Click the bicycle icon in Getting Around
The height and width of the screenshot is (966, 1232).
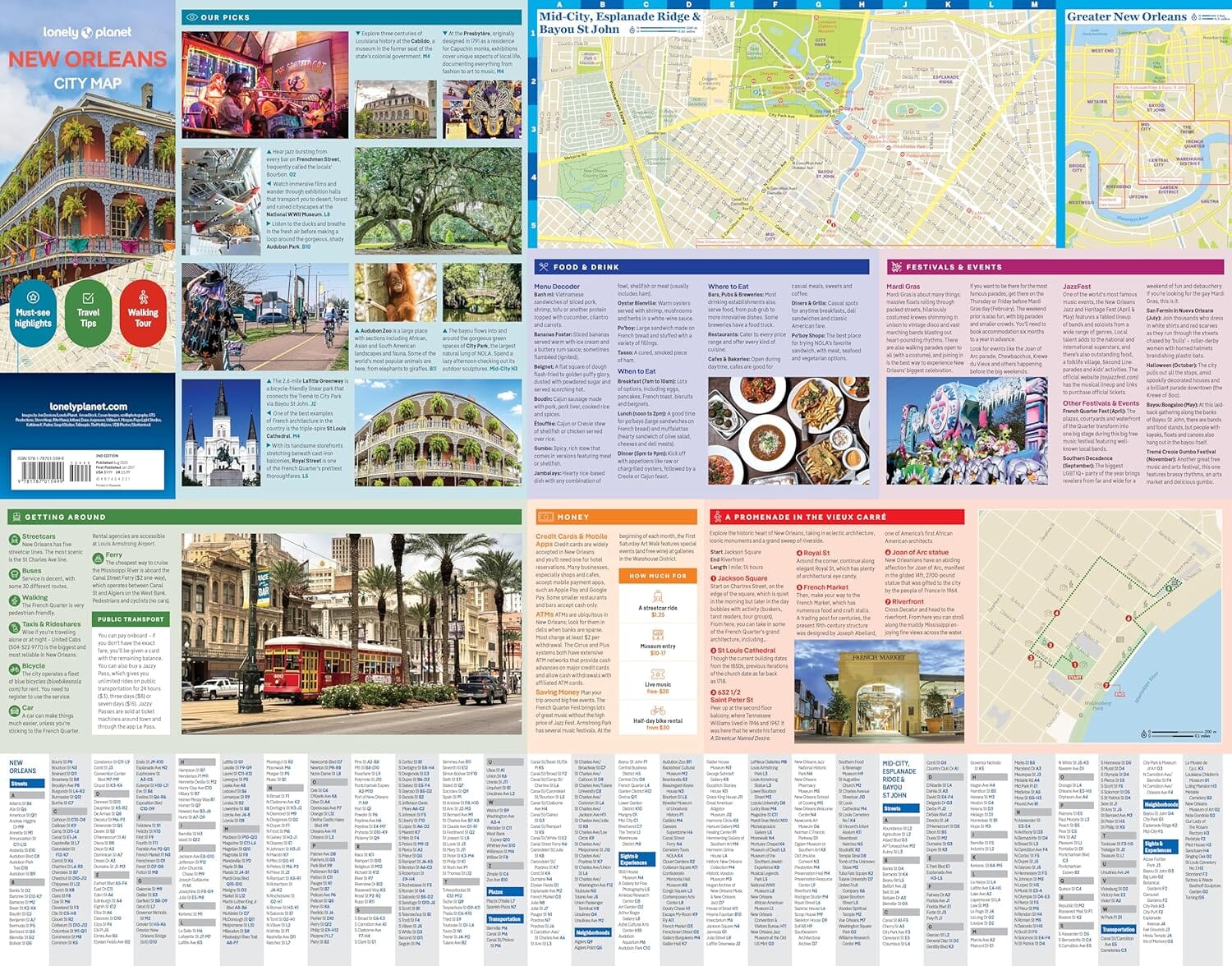click(x=13, y=668)
